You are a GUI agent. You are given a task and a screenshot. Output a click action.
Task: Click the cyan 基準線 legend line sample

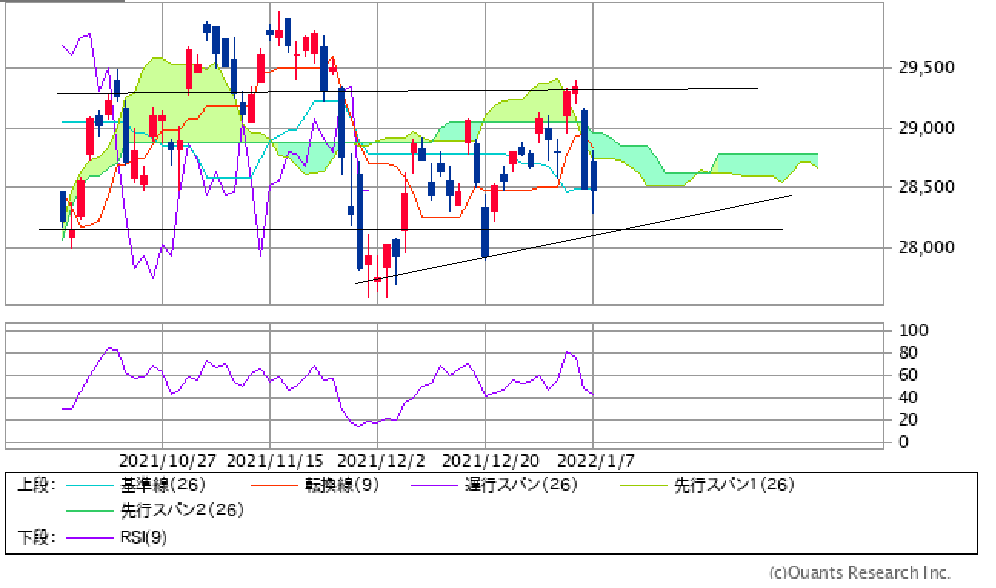pyautogui.click(x=90, y=486)
